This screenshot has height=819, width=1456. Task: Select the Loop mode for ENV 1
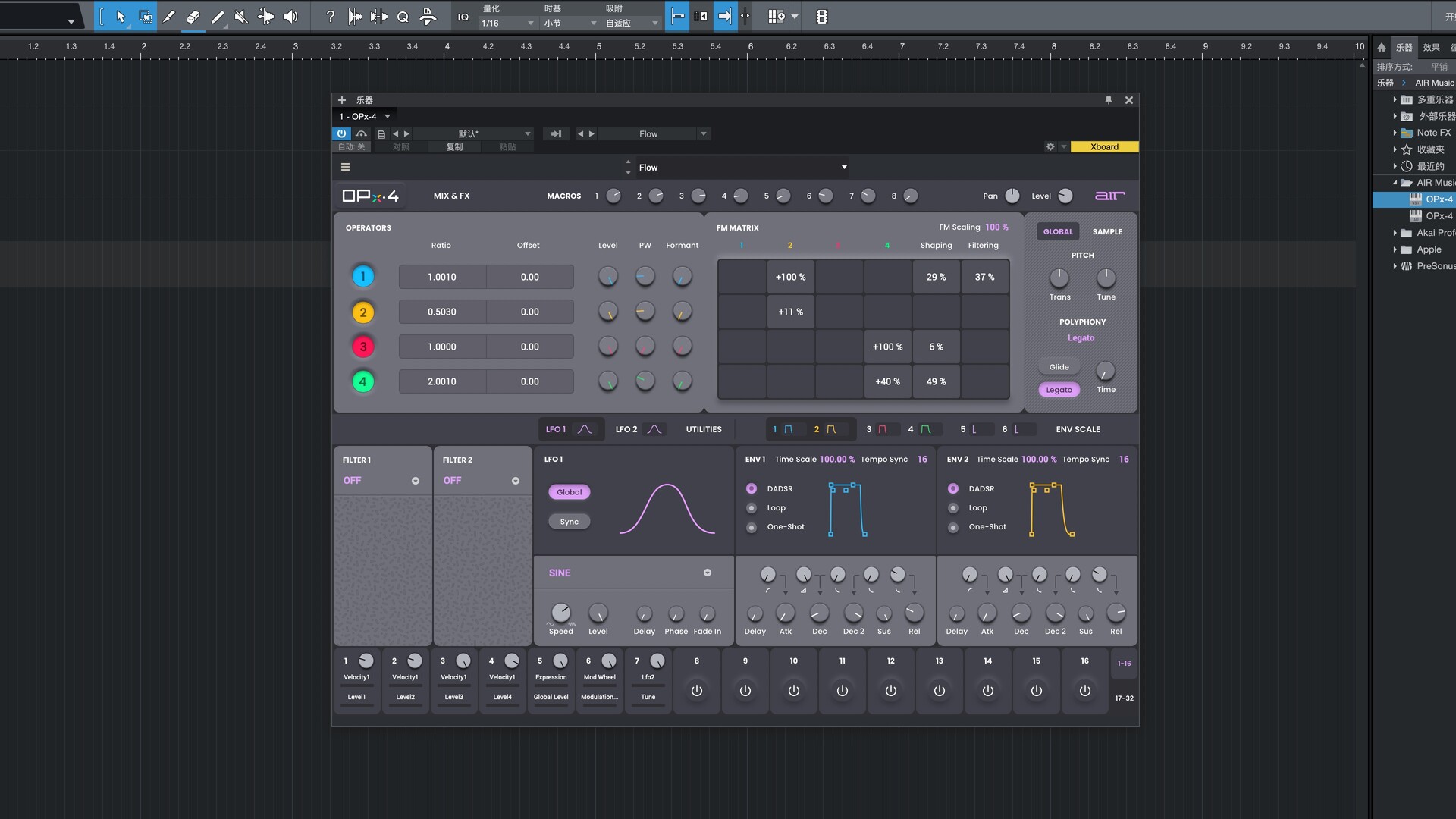point(752,508)
